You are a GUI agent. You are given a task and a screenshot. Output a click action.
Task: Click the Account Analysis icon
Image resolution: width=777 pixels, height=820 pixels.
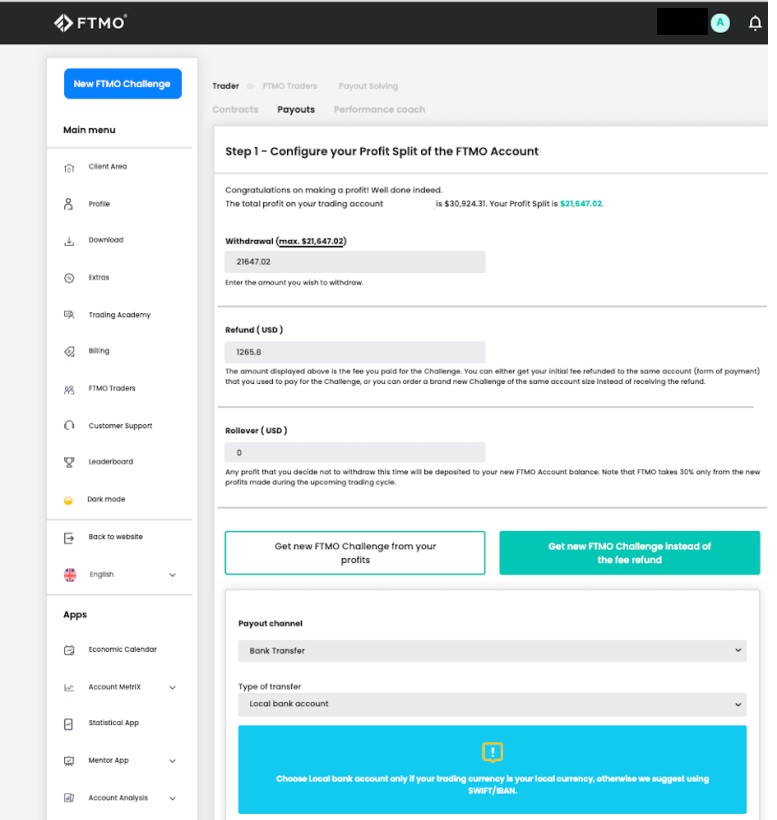[69, 798]
